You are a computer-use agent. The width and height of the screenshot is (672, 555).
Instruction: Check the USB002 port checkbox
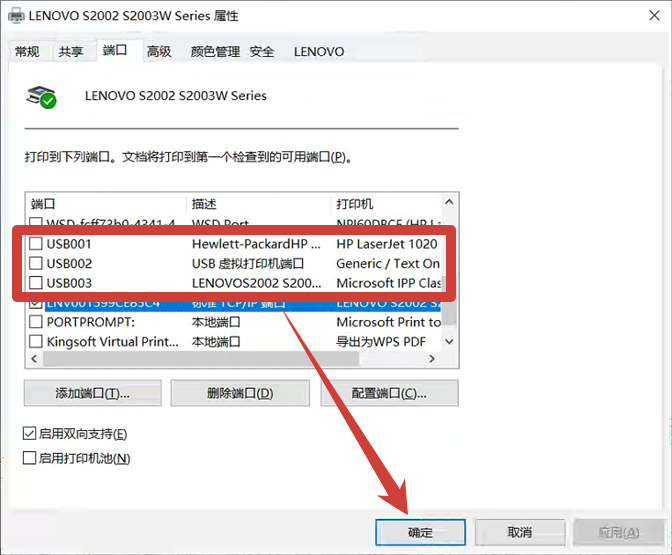point(36,263)
